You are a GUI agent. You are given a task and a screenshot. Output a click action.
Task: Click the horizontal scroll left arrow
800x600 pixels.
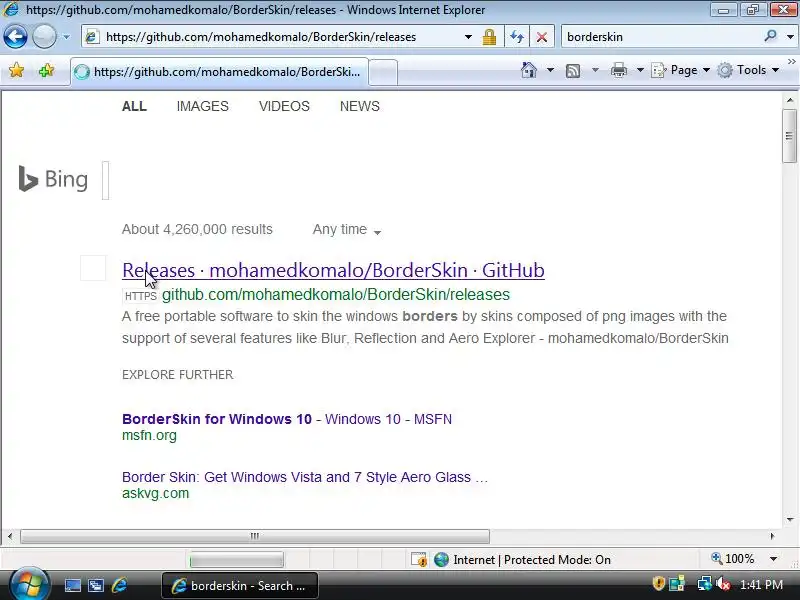pos(10,536)
